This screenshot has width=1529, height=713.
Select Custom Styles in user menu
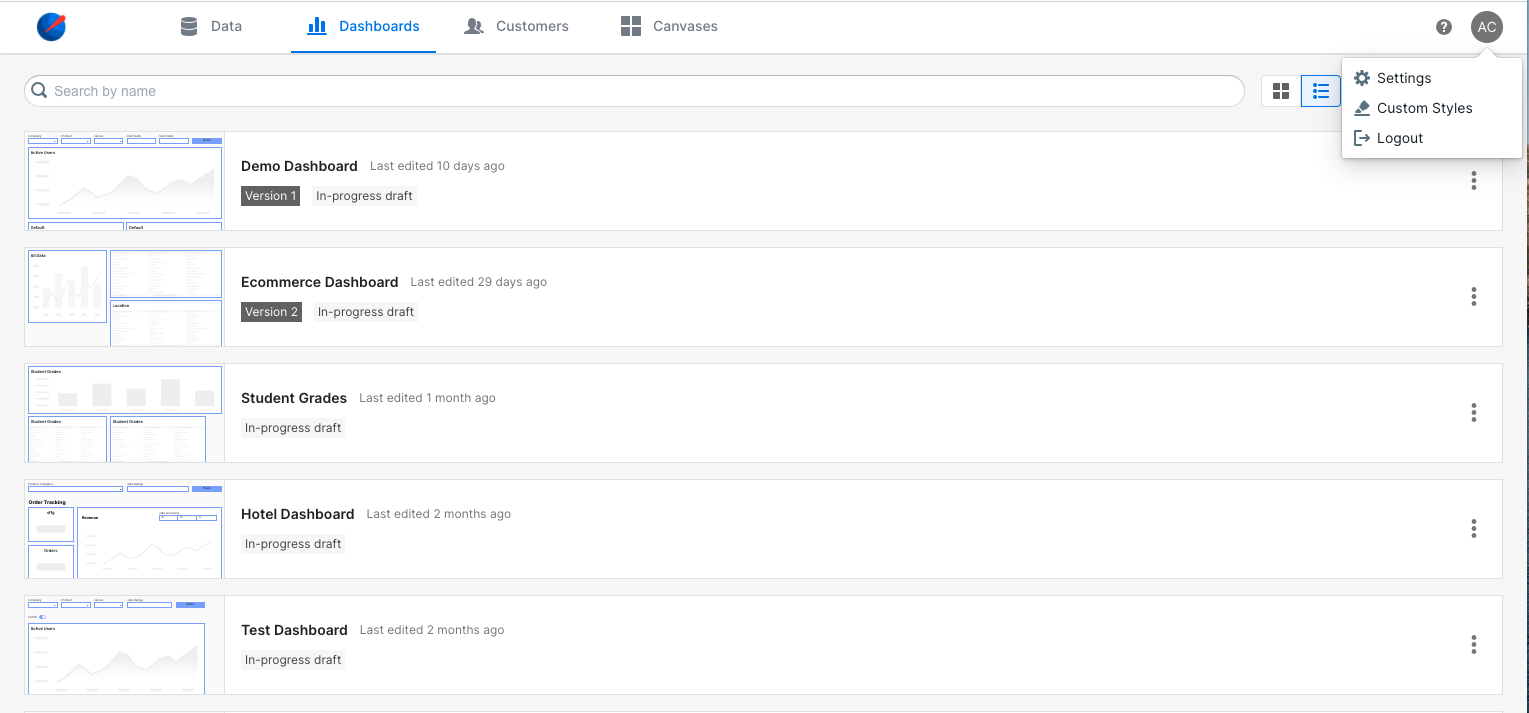pos(1423,108)
